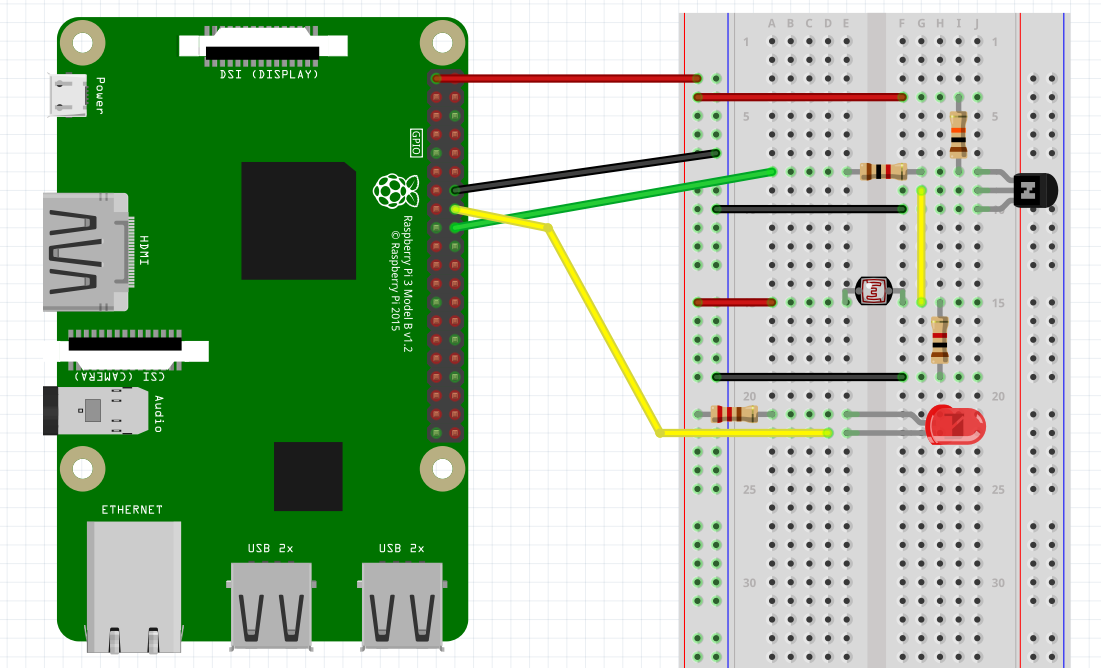Click the vertical resistor below the yellow jumper
1101x668 pixels.
pos(940,340)
